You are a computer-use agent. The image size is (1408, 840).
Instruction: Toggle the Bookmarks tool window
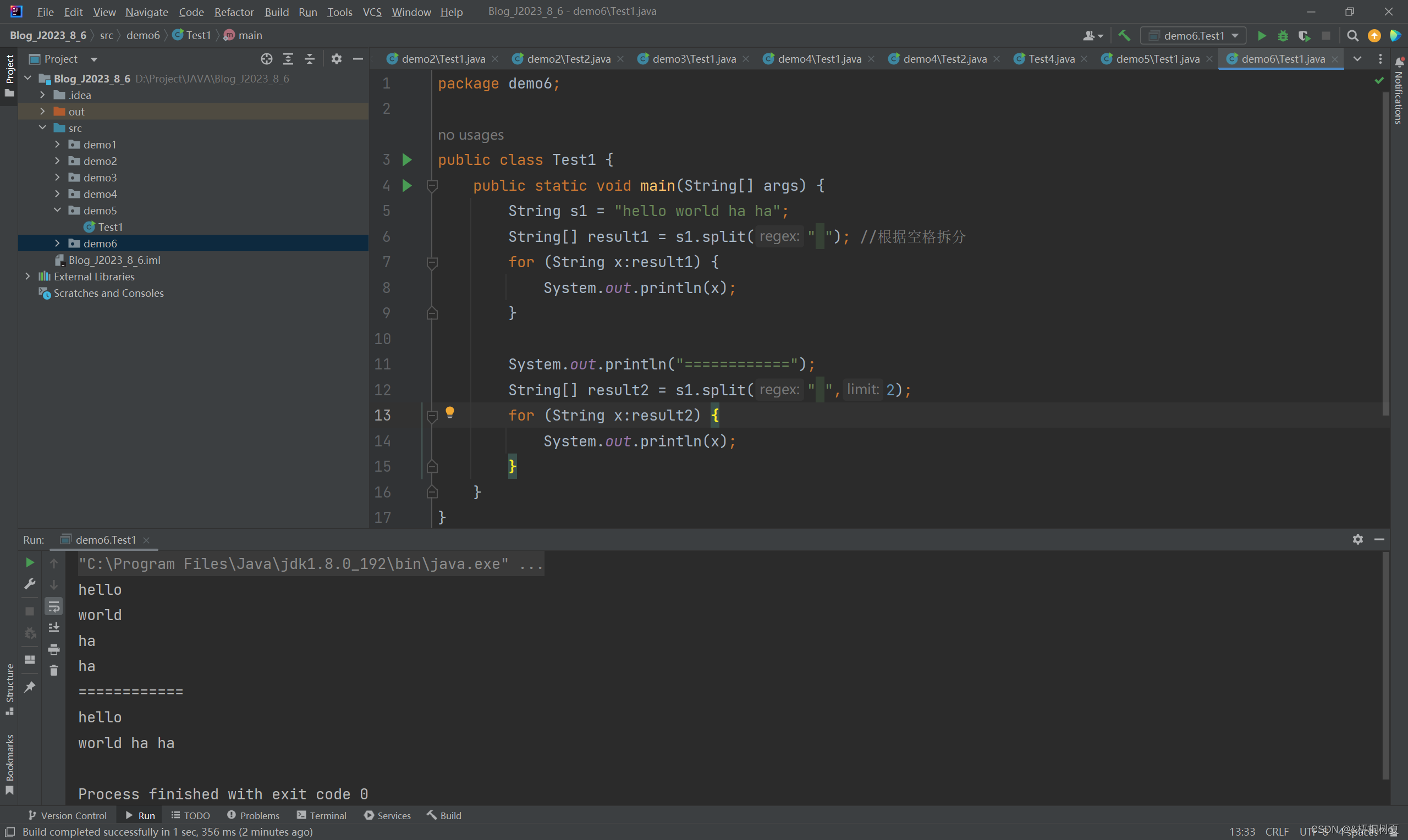9,763
